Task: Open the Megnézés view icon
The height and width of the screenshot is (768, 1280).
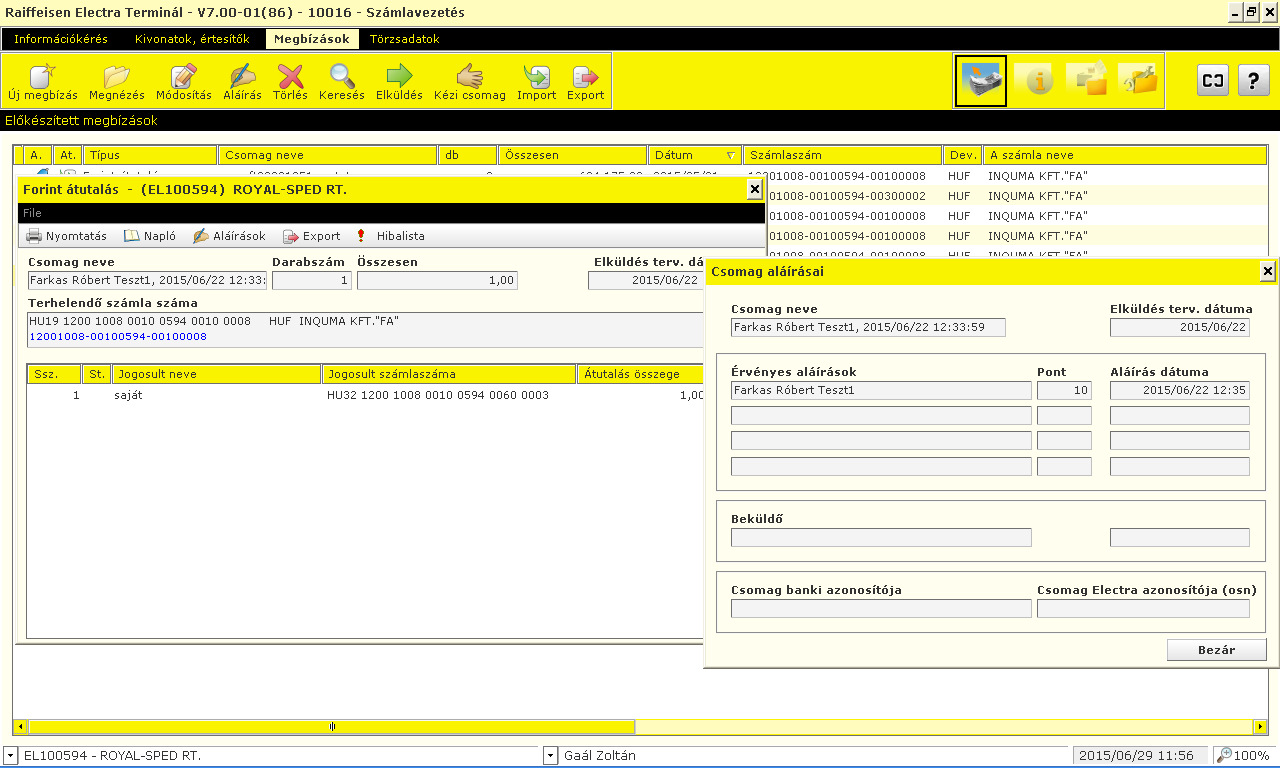Action: [116, 82]
